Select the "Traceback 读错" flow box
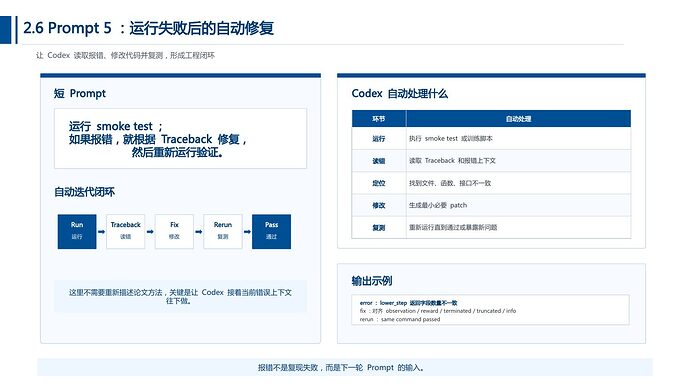 (x=125, y=231)
